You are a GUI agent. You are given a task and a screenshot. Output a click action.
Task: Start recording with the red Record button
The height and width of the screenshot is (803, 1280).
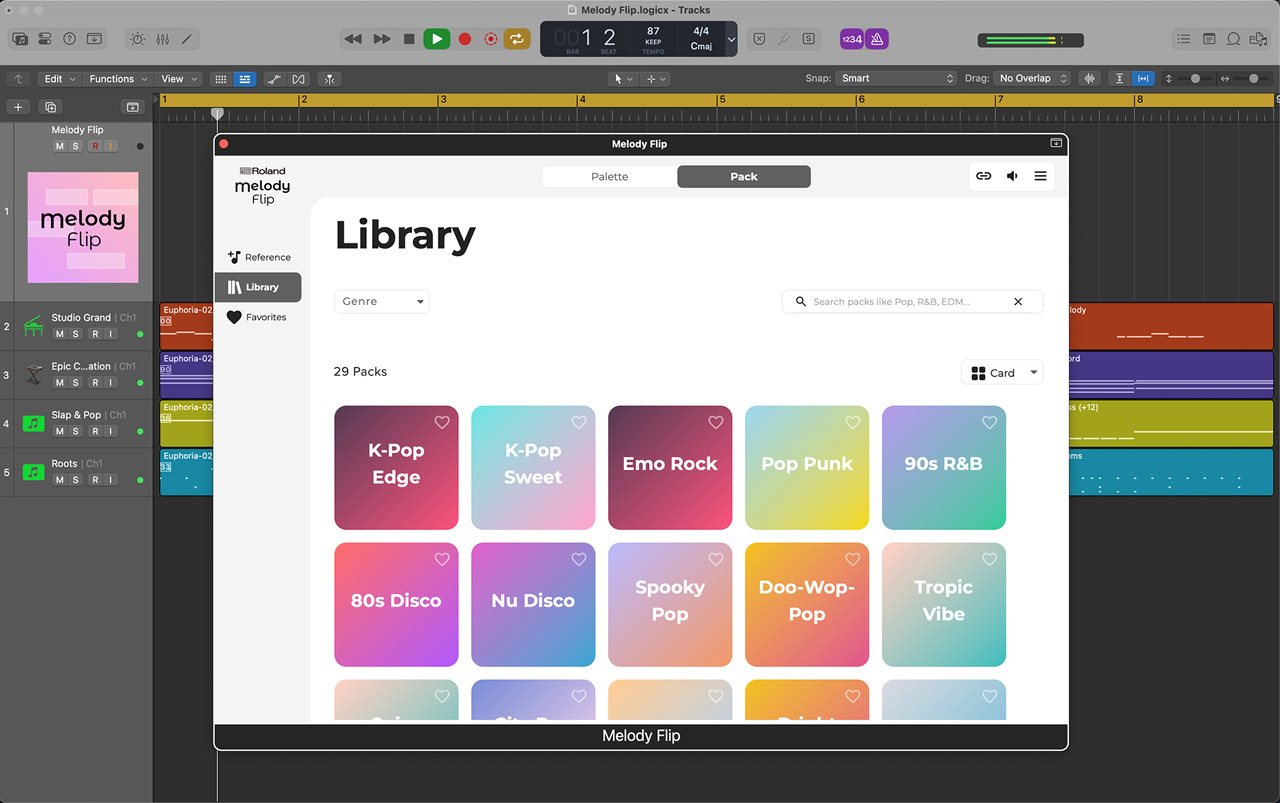click(464, 39)
